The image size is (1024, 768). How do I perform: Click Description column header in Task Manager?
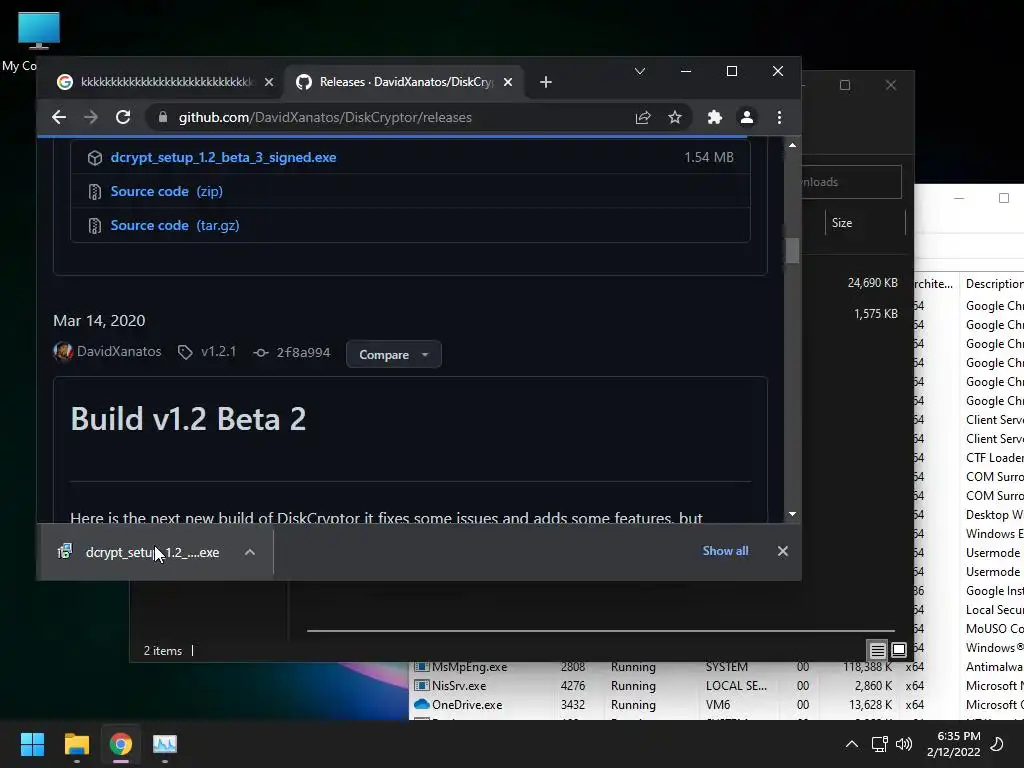994,283
